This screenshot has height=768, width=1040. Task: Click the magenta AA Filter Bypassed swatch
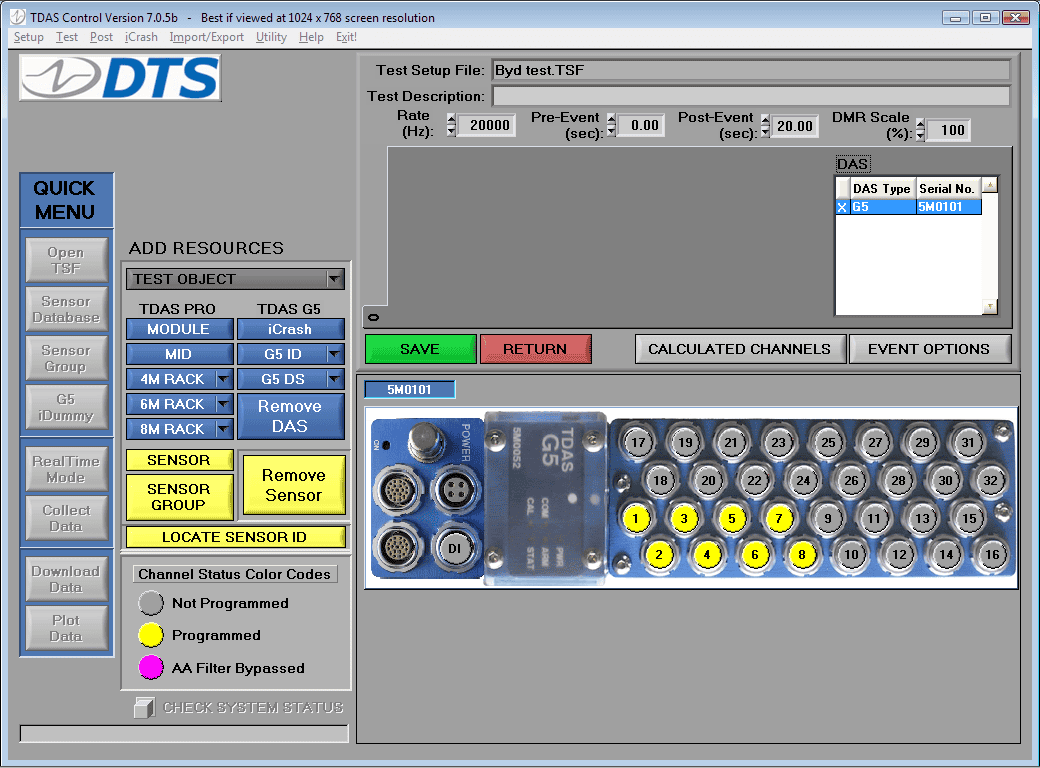151,668
